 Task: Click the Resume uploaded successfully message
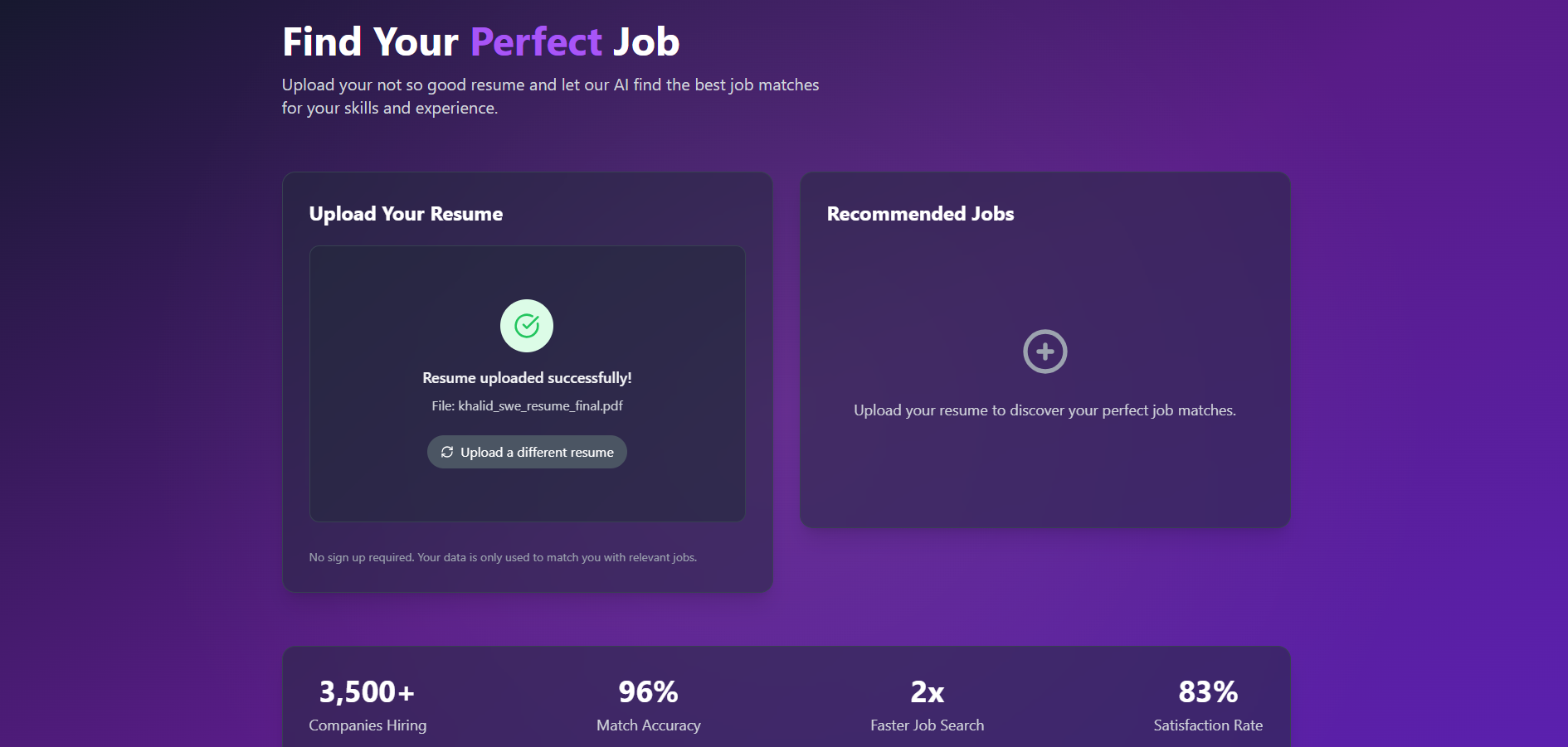click(527, 378)
